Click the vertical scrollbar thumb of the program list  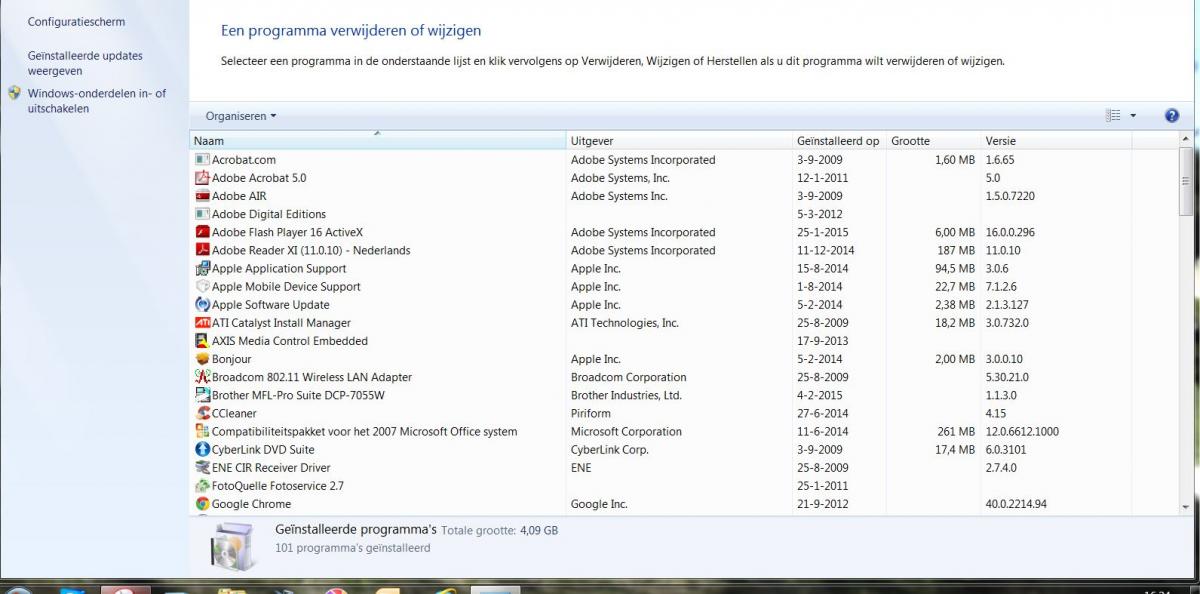[1187, 181]
